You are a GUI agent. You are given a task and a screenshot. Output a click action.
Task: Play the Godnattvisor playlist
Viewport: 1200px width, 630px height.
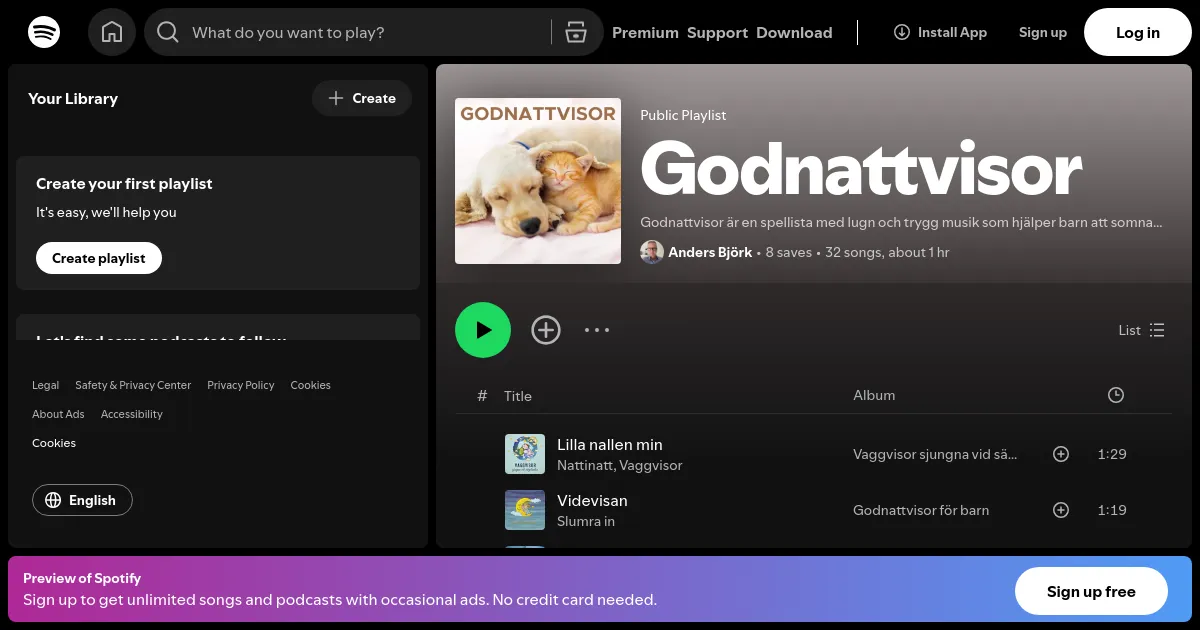[x=483, y=330]
